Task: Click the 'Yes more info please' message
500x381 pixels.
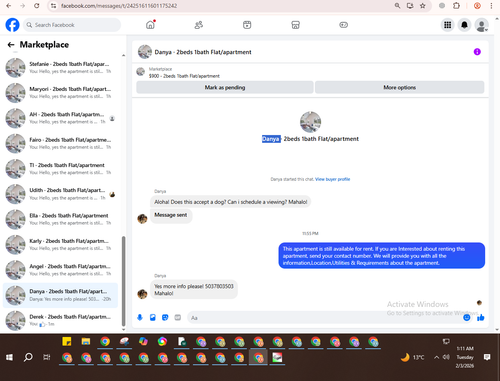Action: 194,289
